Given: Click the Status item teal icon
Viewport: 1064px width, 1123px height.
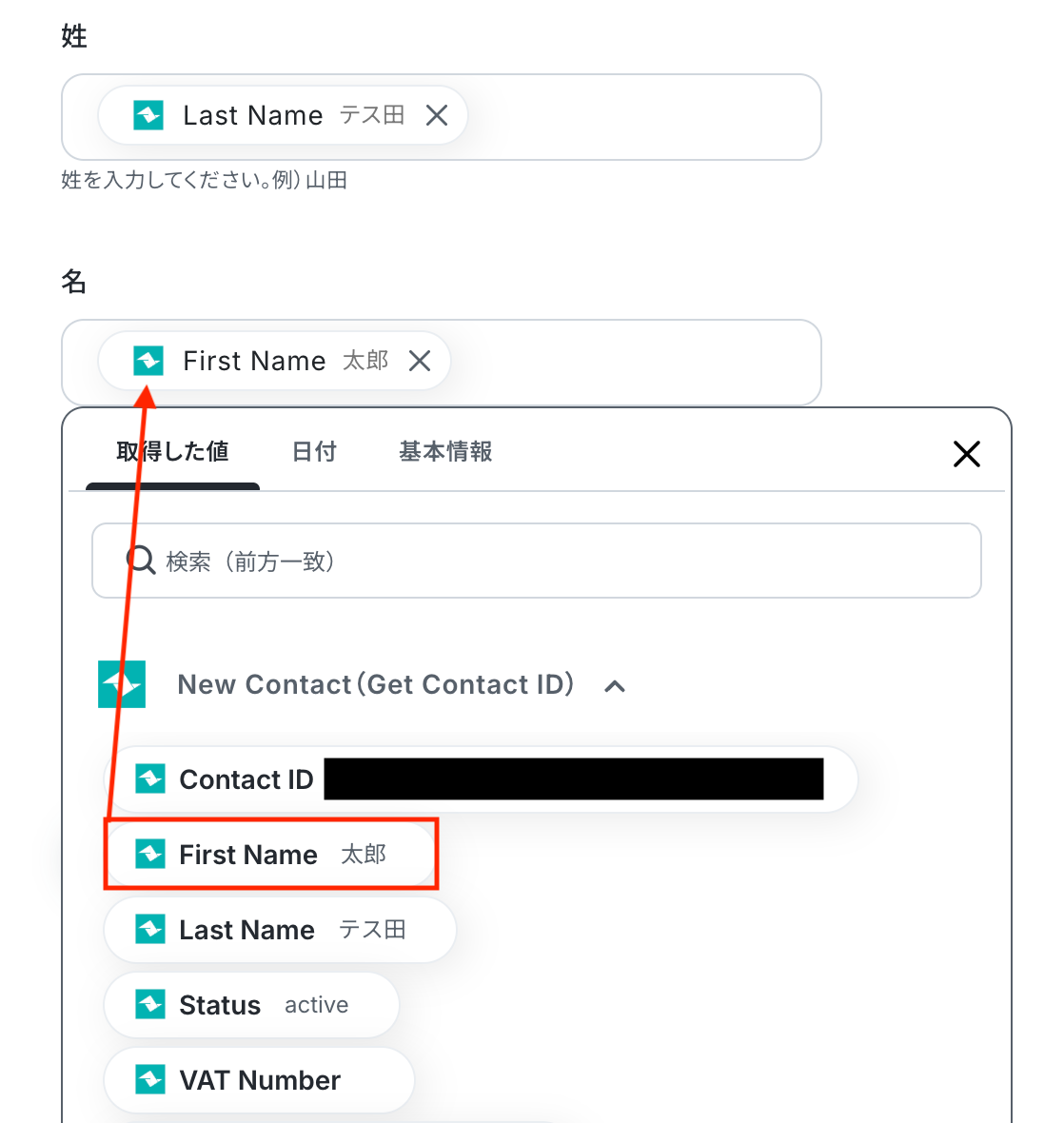Looking at the screenshot, I should tap(150, 1005).
